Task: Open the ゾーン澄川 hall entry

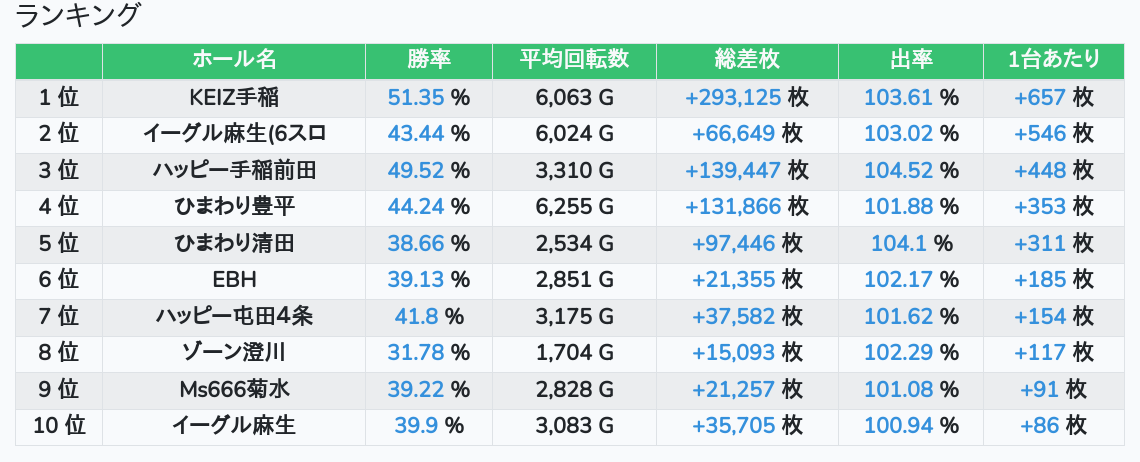Action: 234,353
